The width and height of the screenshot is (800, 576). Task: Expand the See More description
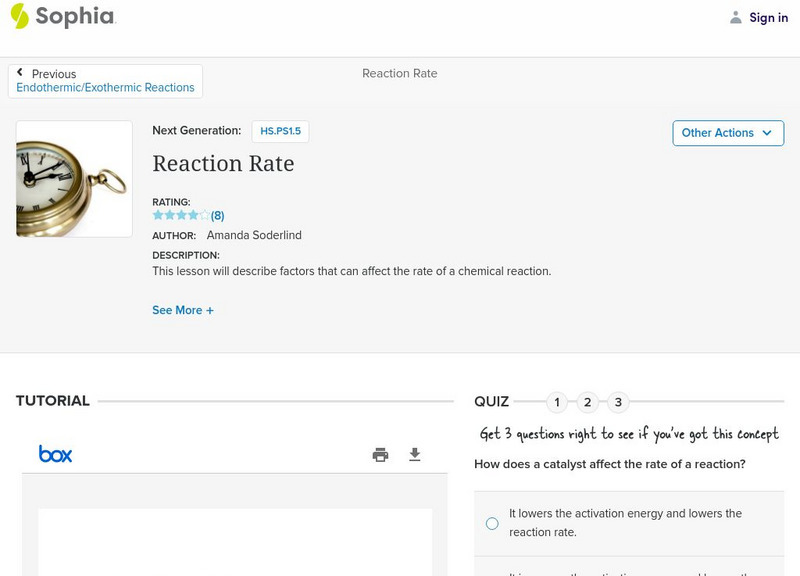pos(177,311)
